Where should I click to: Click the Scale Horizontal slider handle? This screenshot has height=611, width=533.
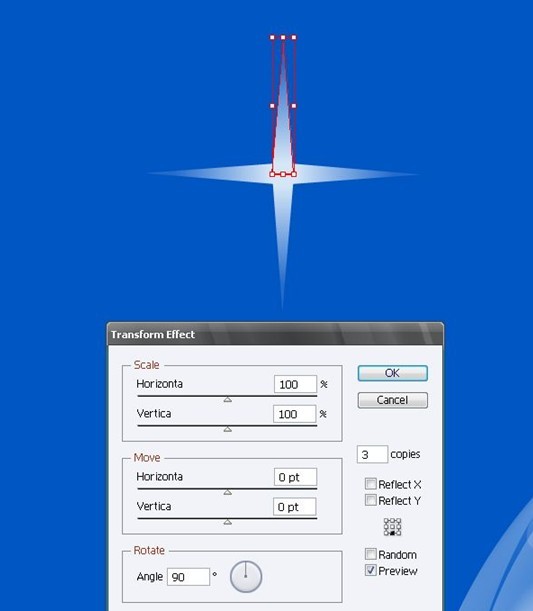228,400
